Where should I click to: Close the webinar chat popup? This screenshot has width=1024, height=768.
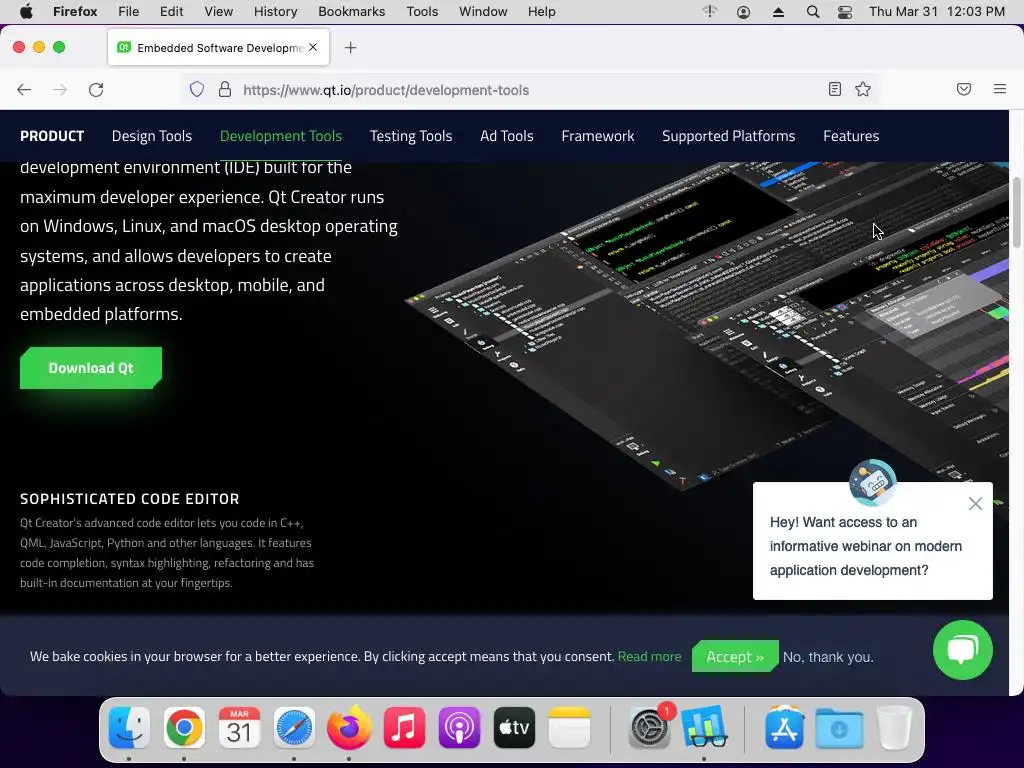click(x=975, y=504)
